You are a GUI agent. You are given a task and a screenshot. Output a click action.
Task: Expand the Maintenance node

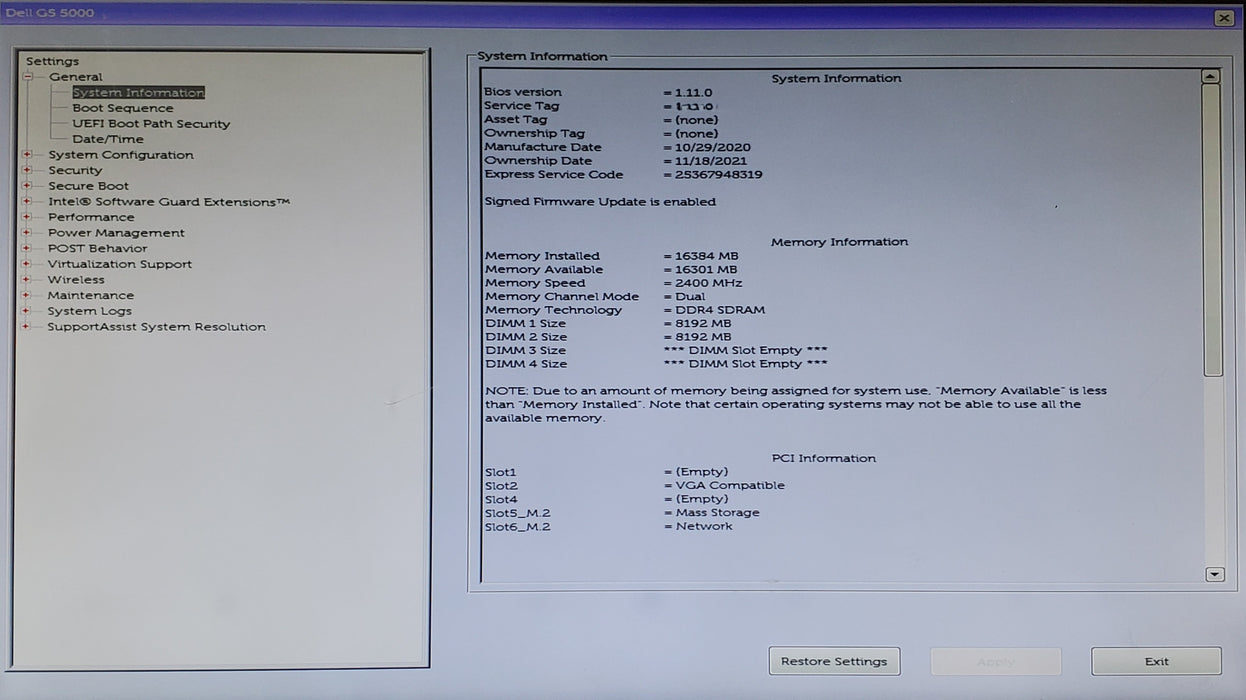(27, 295)
